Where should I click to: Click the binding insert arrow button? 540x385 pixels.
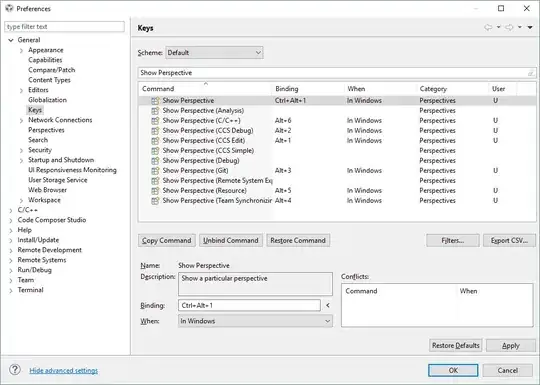pos(328,305)
